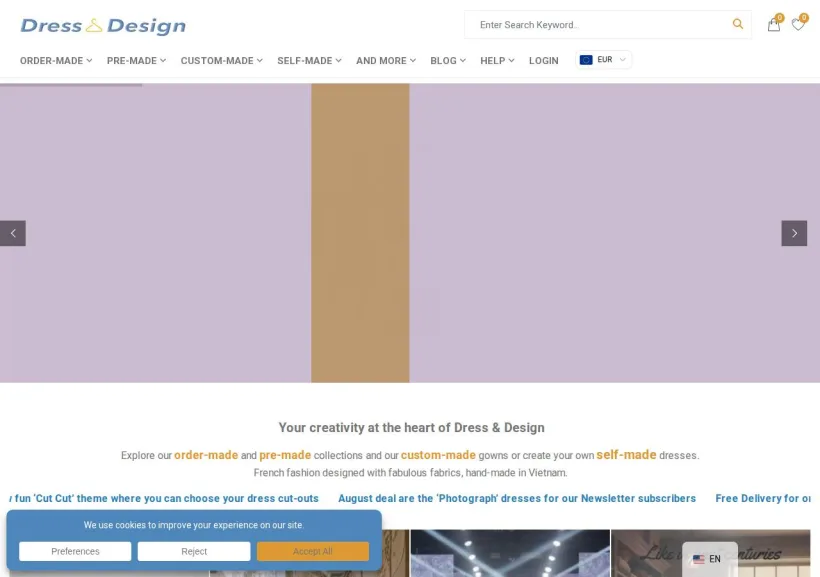This screenshot has height=577, width=820.
Task: Open the EN language switcher
Action: pos(710,559)
